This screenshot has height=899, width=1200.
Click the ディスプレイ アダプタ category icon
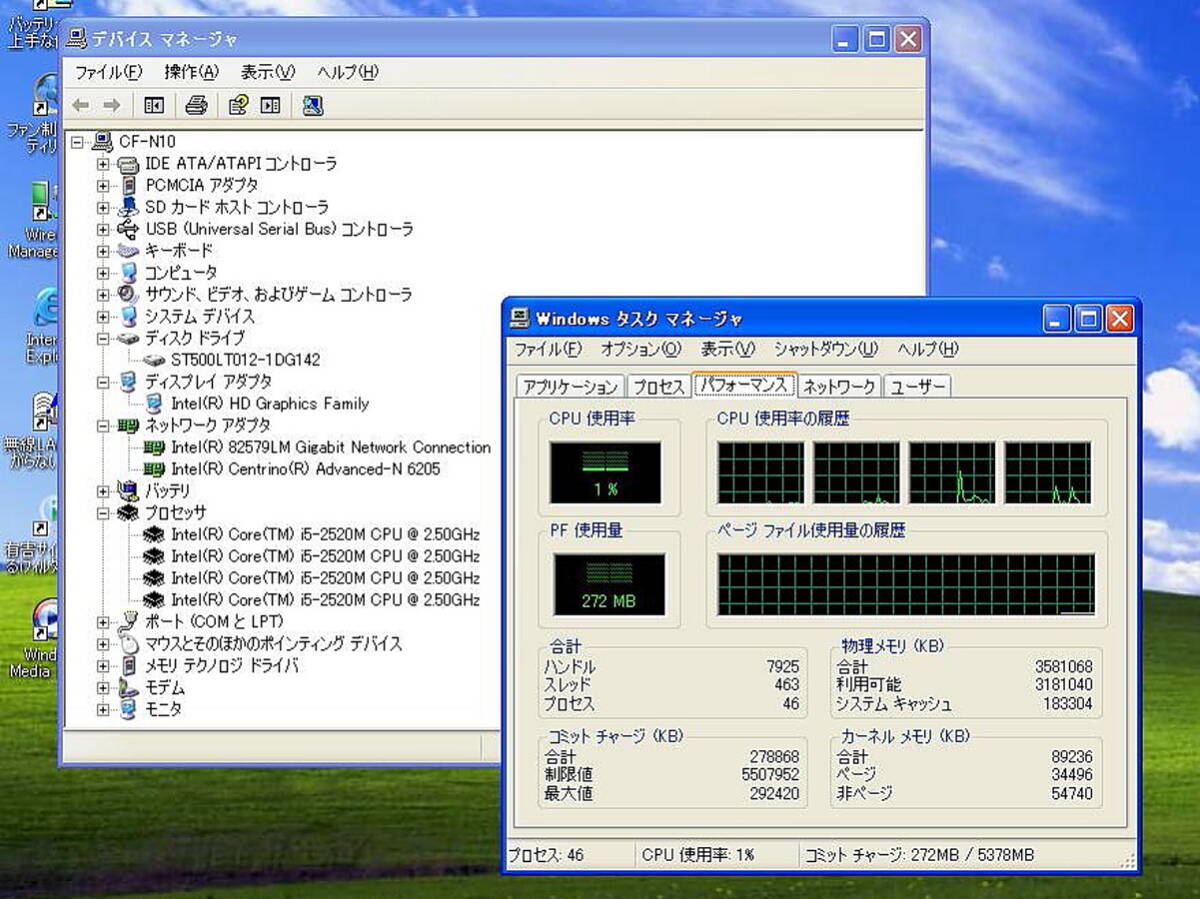[128, 381]
